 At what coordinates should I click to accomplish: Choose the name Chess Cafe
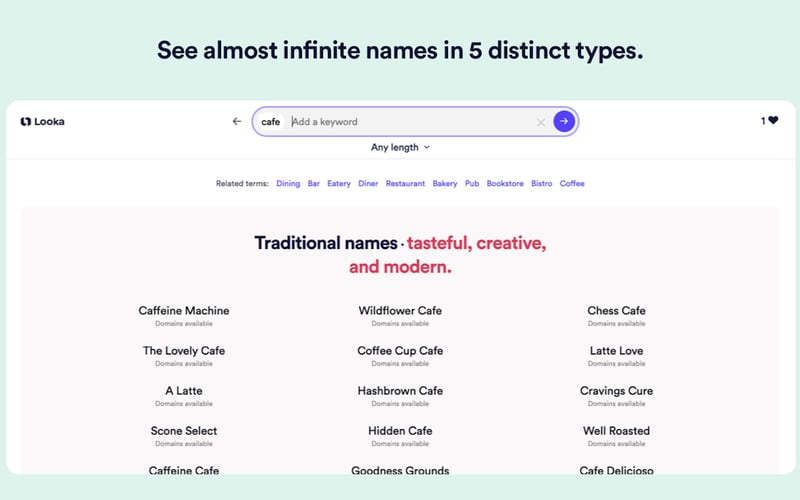point(616,311)
